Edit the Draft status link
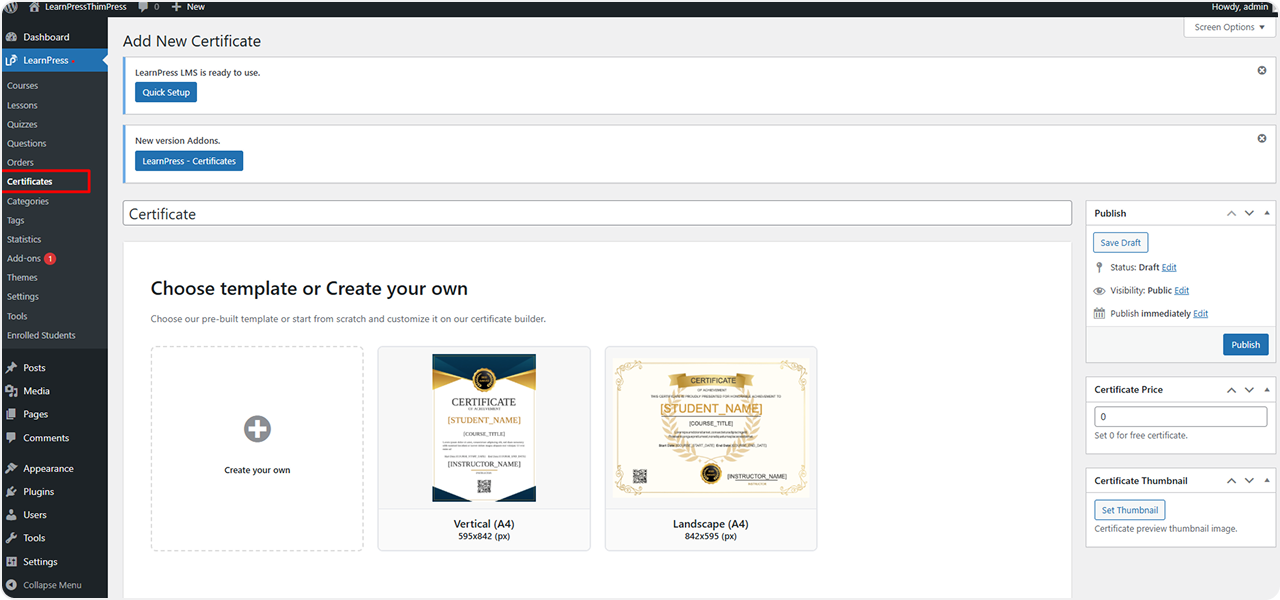Image resolution: width=1280 pixels, height=600 pixels. pos(1169,268)
